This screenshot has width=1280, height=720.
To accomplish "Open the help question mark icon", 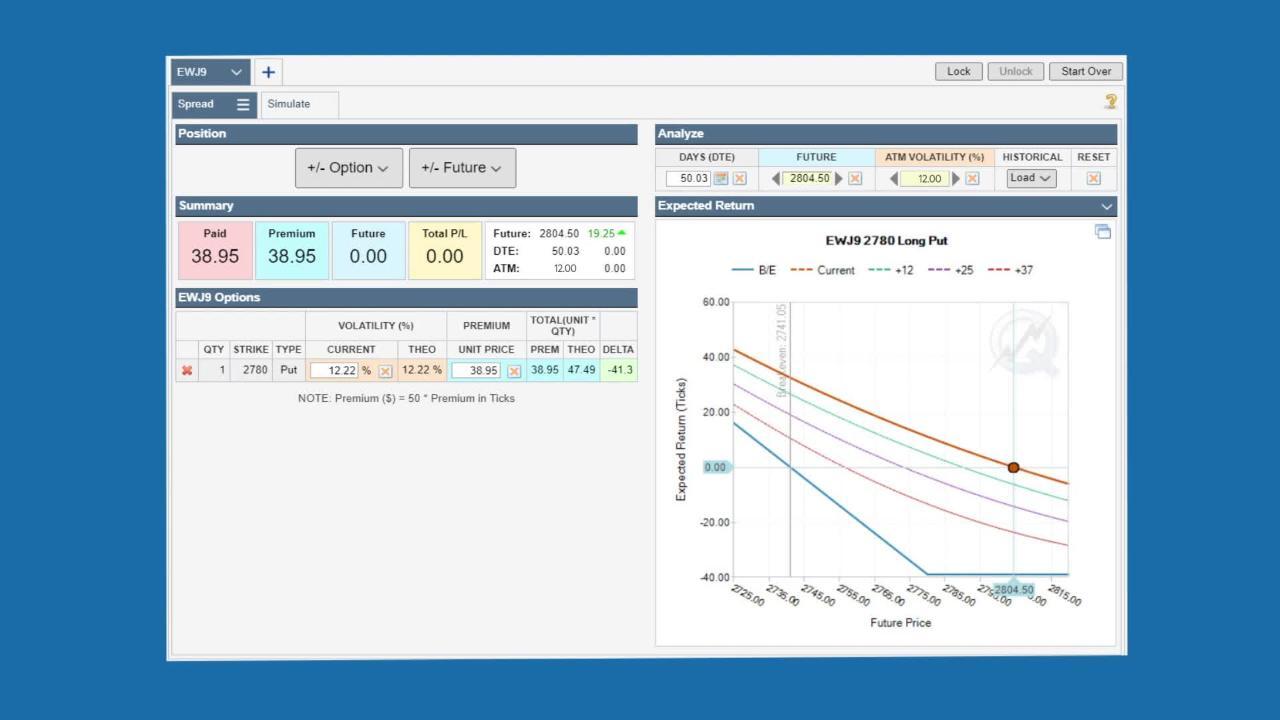I will pyautogui.click(x=1110, y=101).
